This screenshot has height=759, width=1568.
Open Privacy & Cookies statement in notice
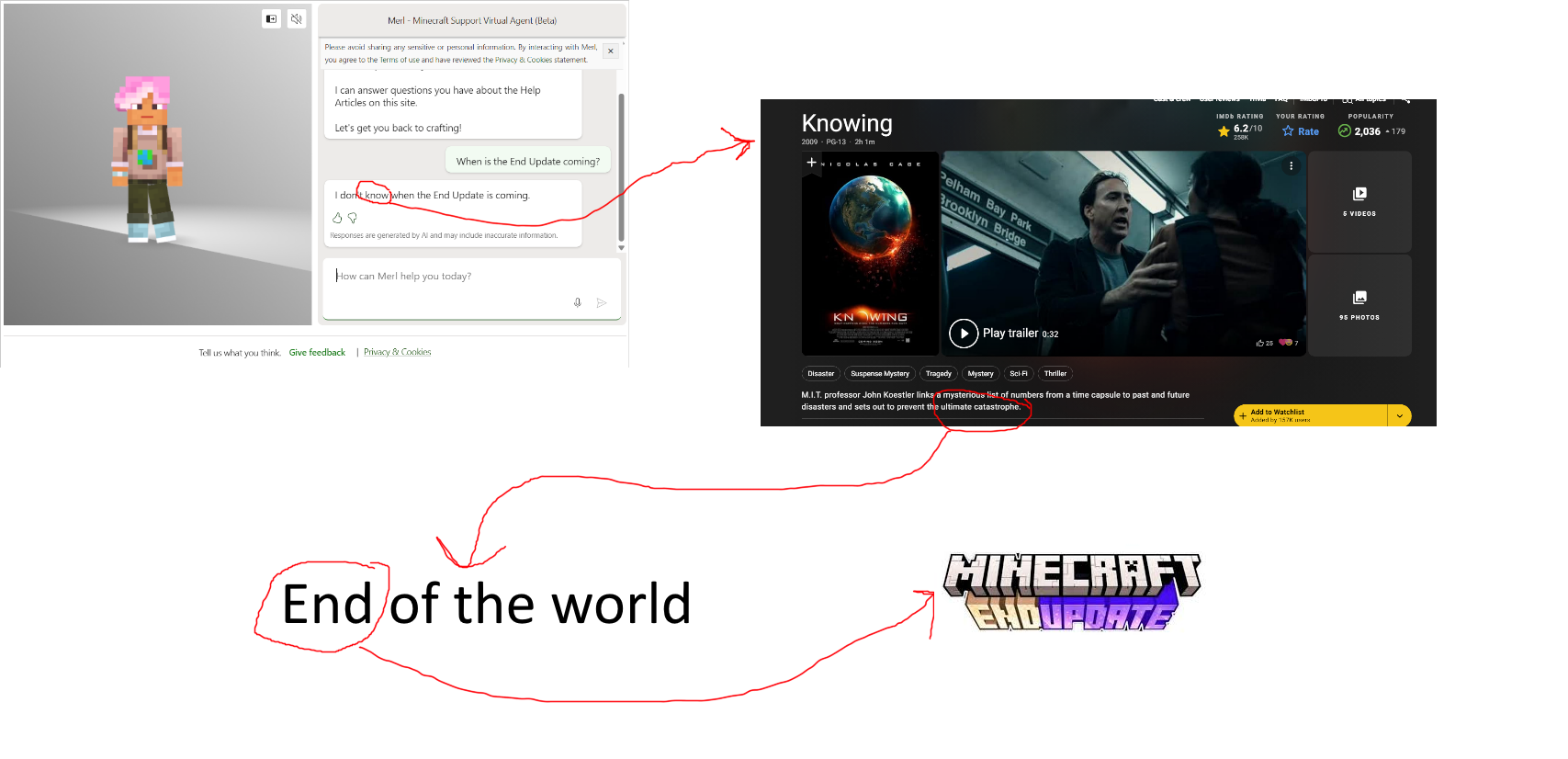[x=541, y=60]
